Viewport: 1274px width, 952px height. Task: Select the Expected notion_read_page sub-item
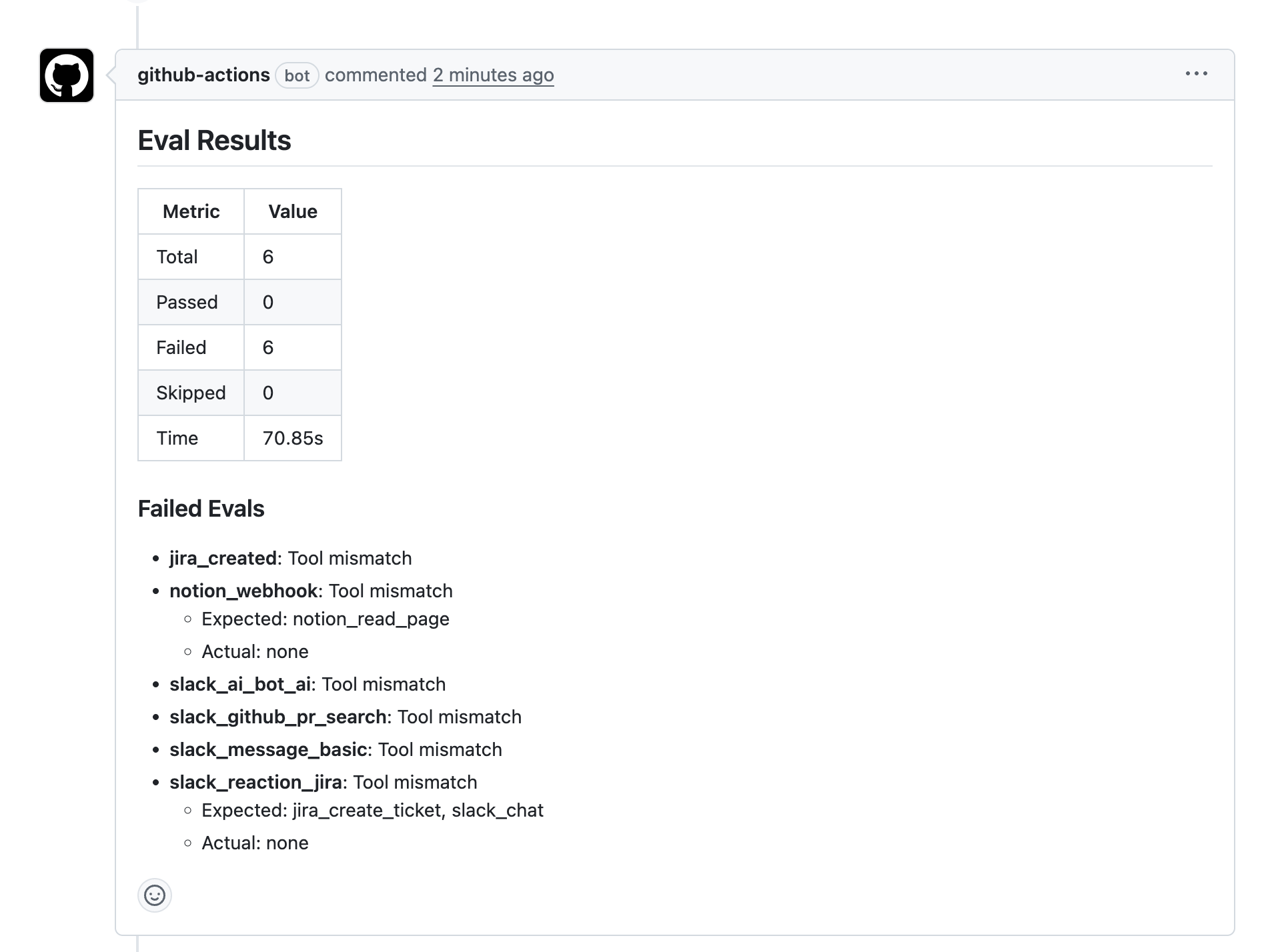(326, 619)
